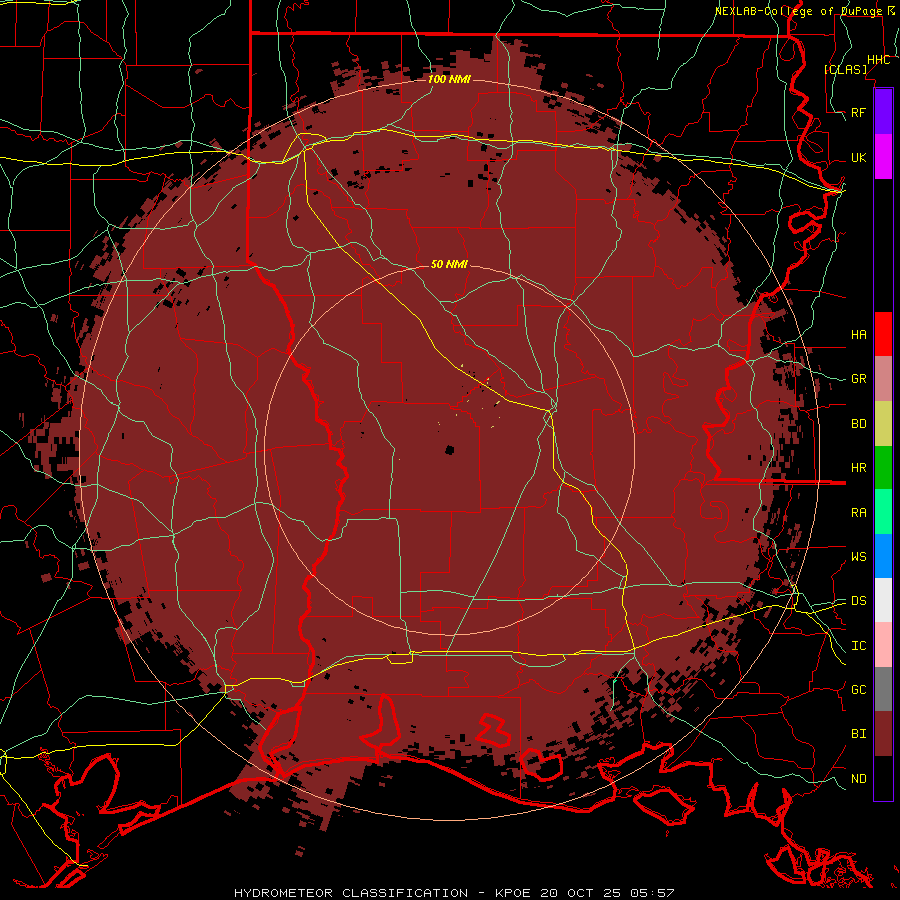Click the '50 NMI' range ring label
Screen dimensions: 900x900
[x=449, y=264]
